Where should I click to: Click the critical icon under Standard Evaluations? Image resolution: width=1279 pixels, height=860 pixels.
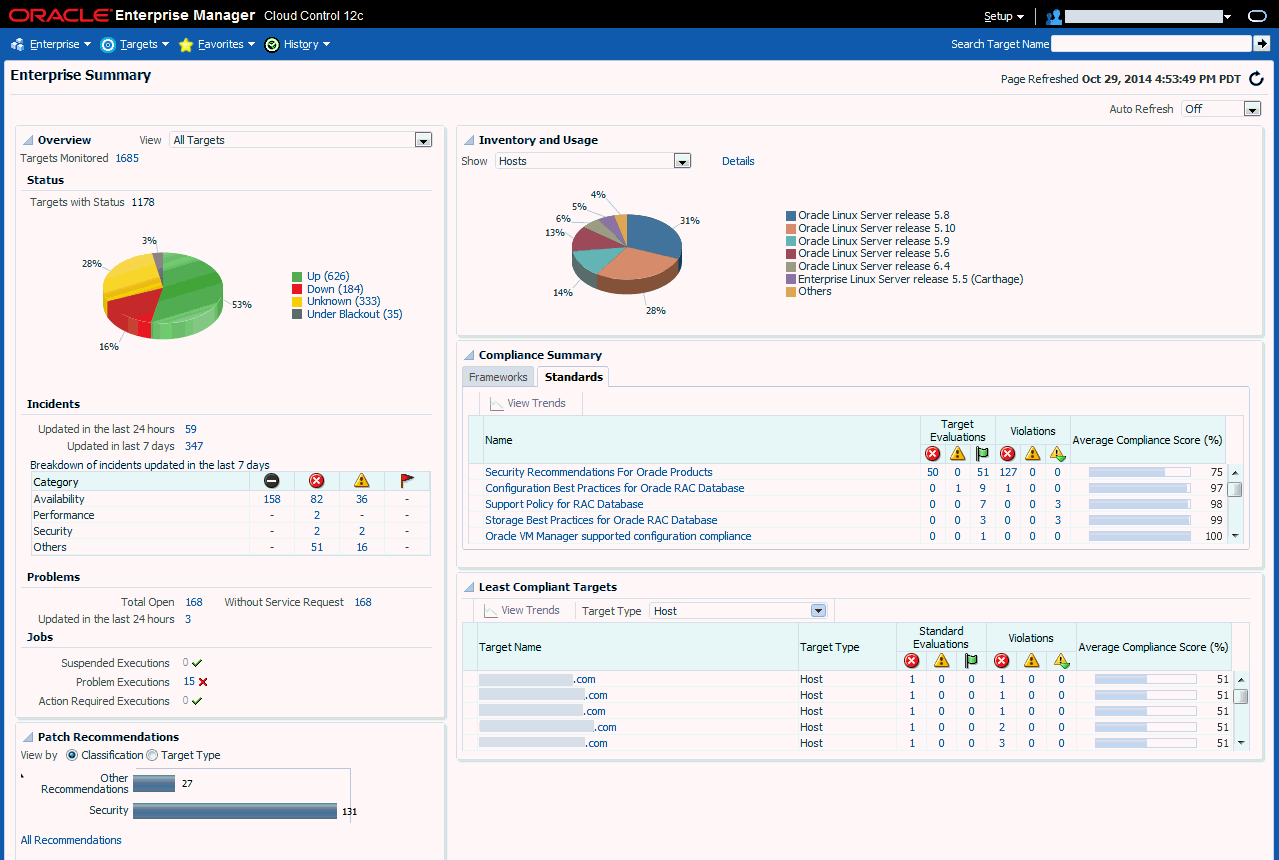click(912, 661)
